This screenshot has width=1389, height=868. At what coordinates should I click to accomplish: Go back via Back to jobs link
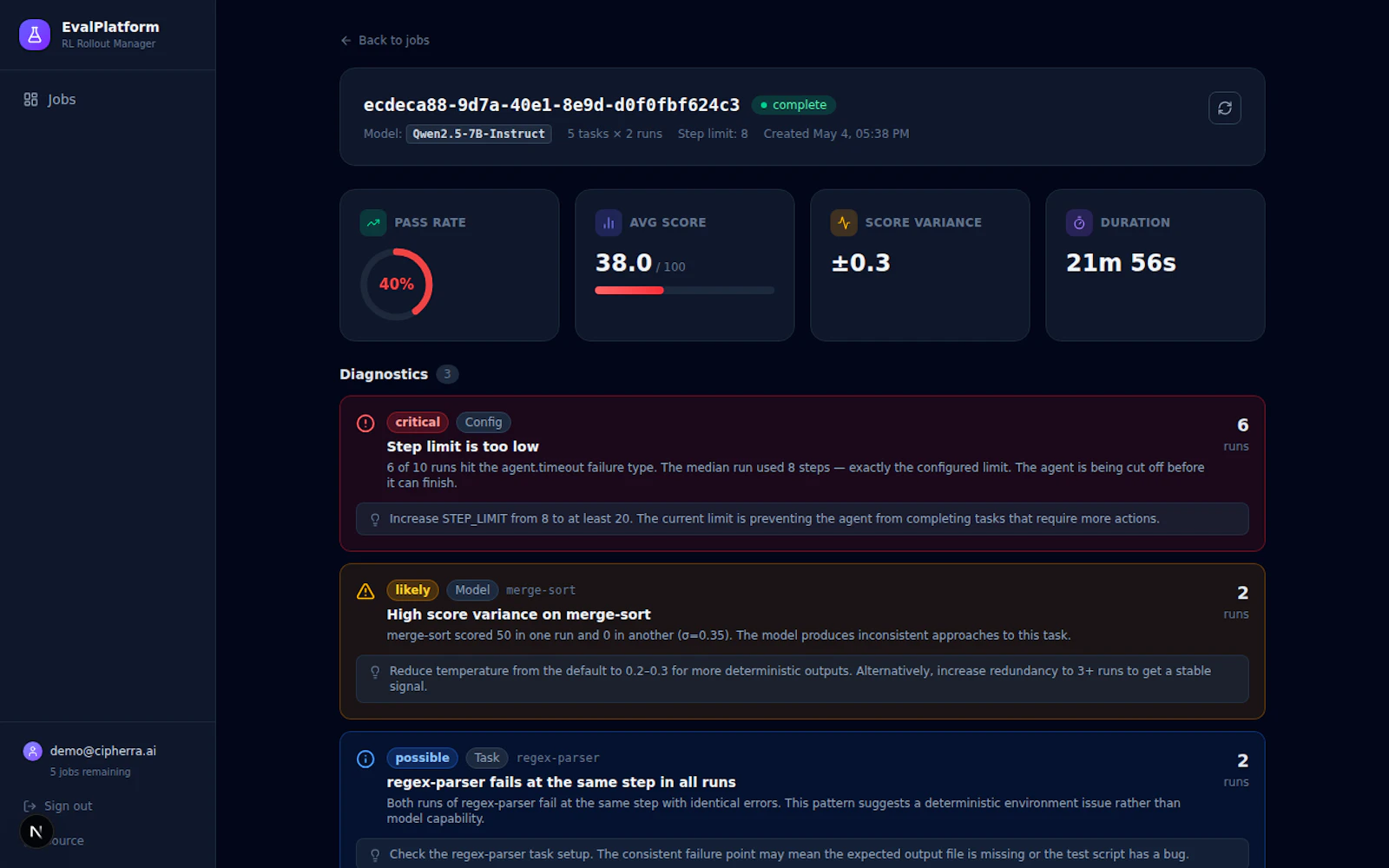click(x=385, y=41)
